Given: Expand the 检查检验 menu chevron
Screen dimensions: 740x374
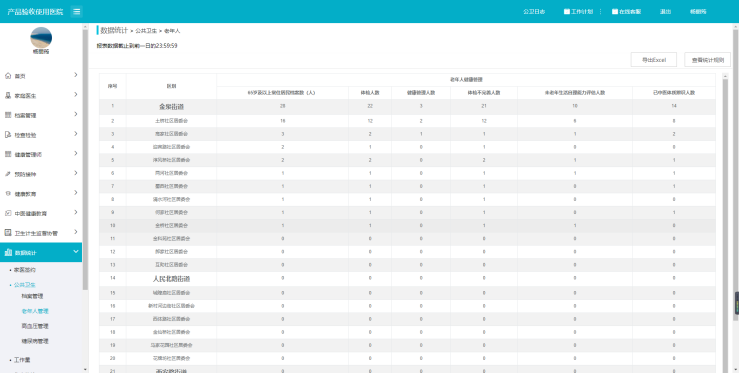Looking at the screenshot, I should coord(76,134).
